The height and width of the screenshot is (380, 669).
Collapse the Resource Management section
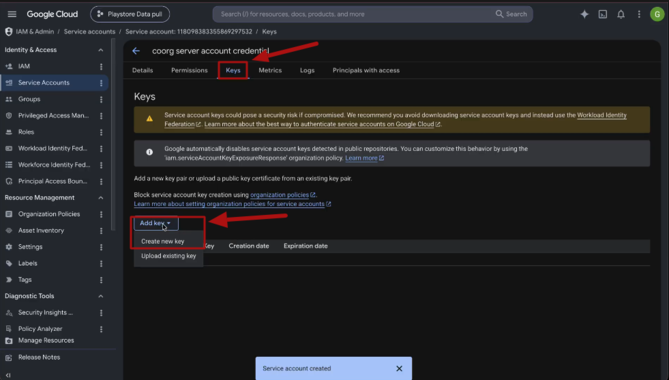coord(100,198)
